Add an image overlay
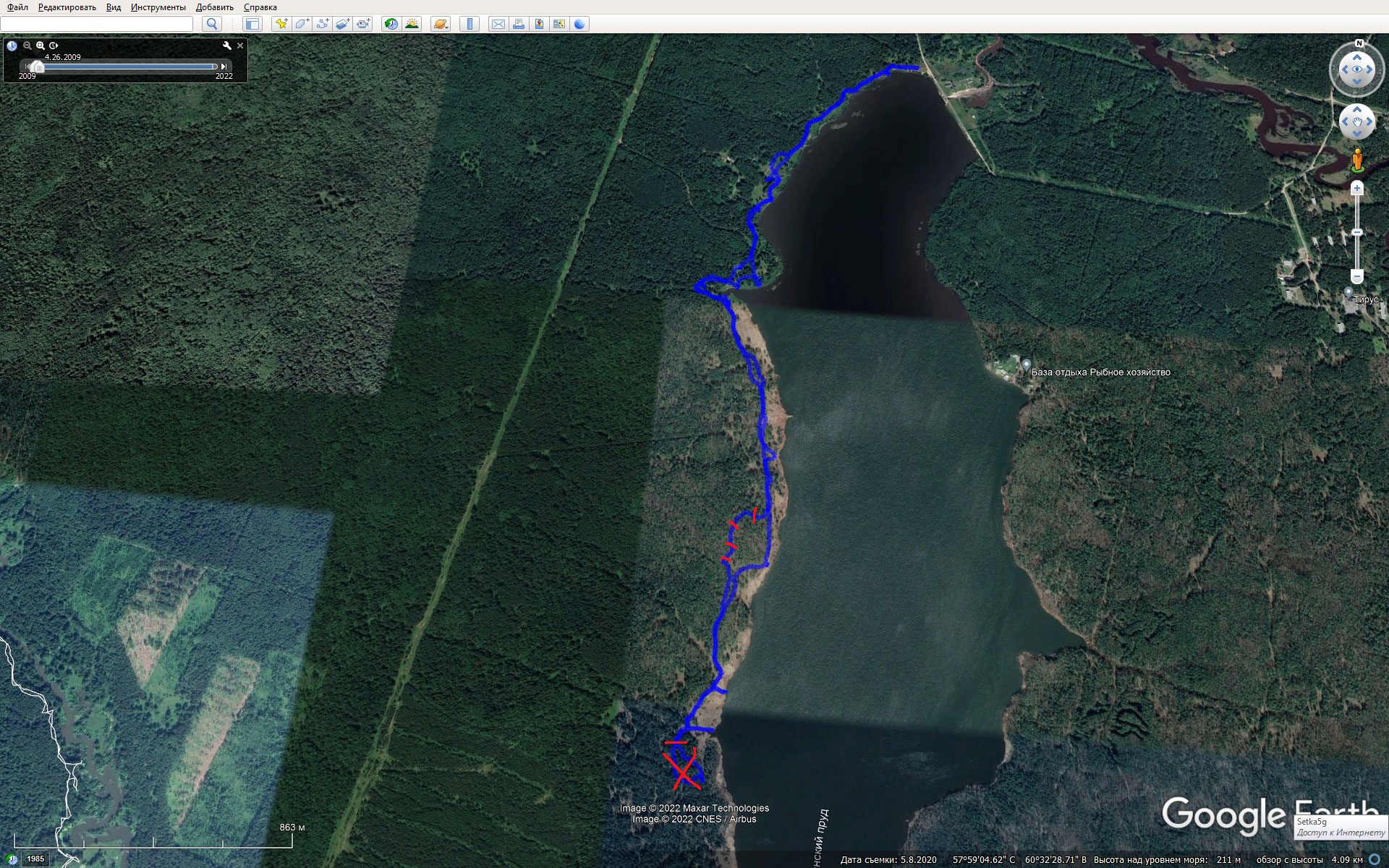 (x=342, y=24)
